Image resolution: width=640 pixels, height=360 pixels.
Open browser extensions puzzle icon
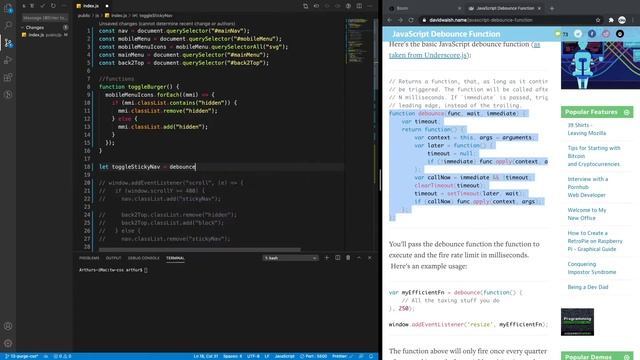click(x=611, y=20)
